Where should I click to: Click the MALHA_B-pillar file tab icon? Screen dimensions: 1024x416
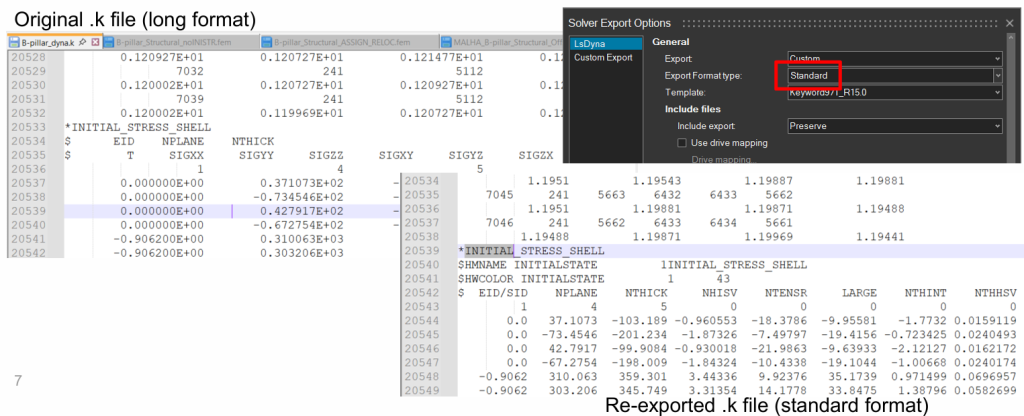(x=446, y=42)
